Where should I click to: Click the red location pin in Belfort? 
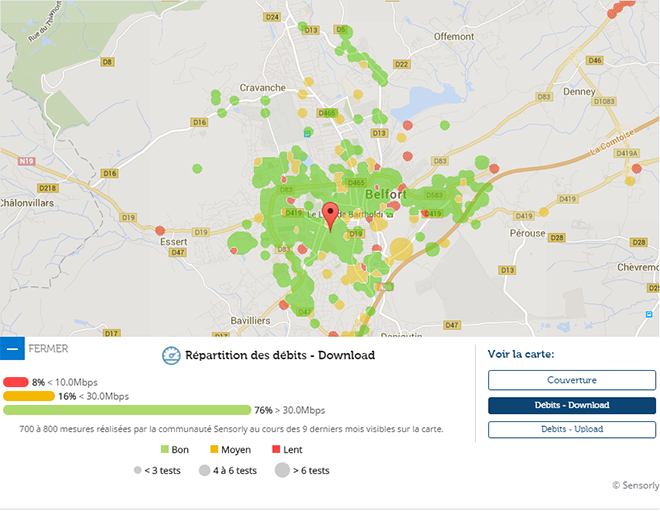[x=330, y=216]
